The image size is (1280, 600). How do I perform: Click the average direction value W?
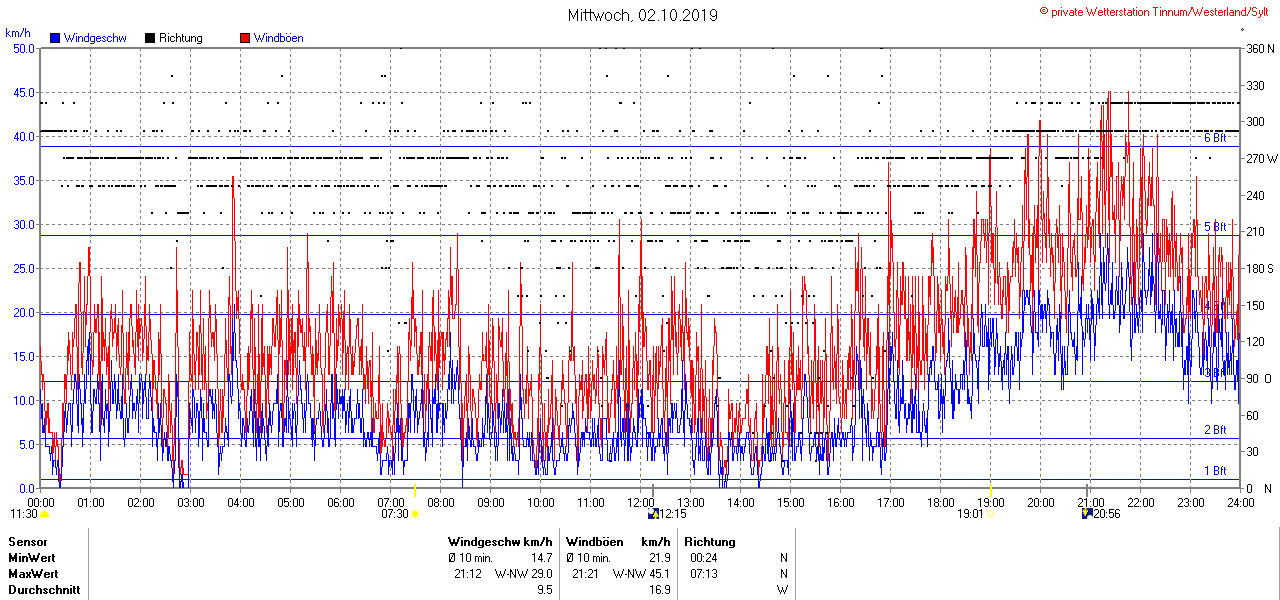[x=783, y=590]
